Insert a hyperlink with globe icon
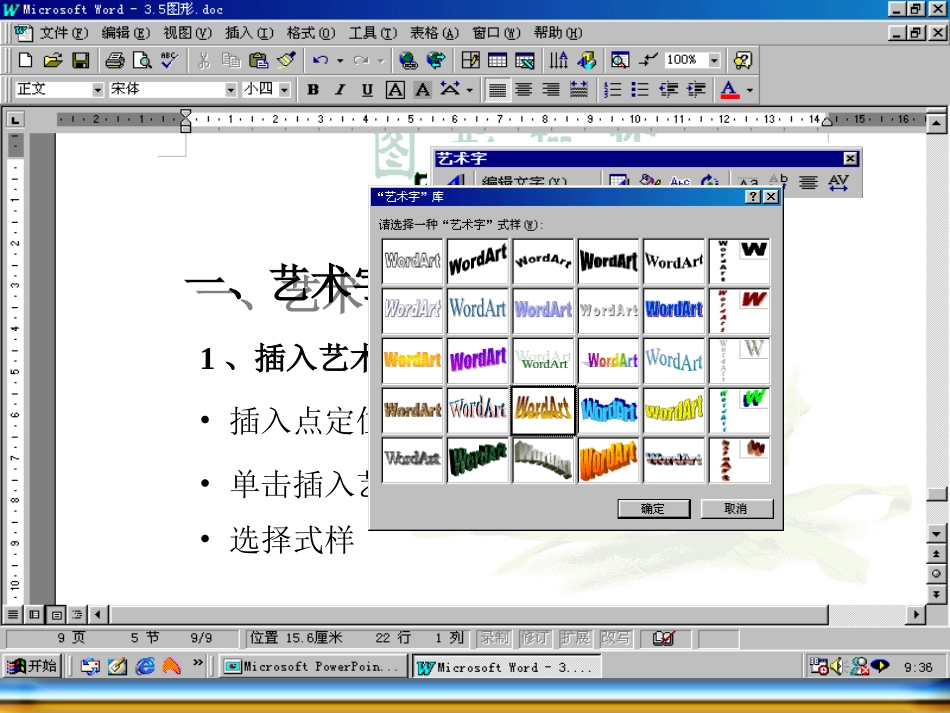Screen dimensions: 950x713 [408, 60]
